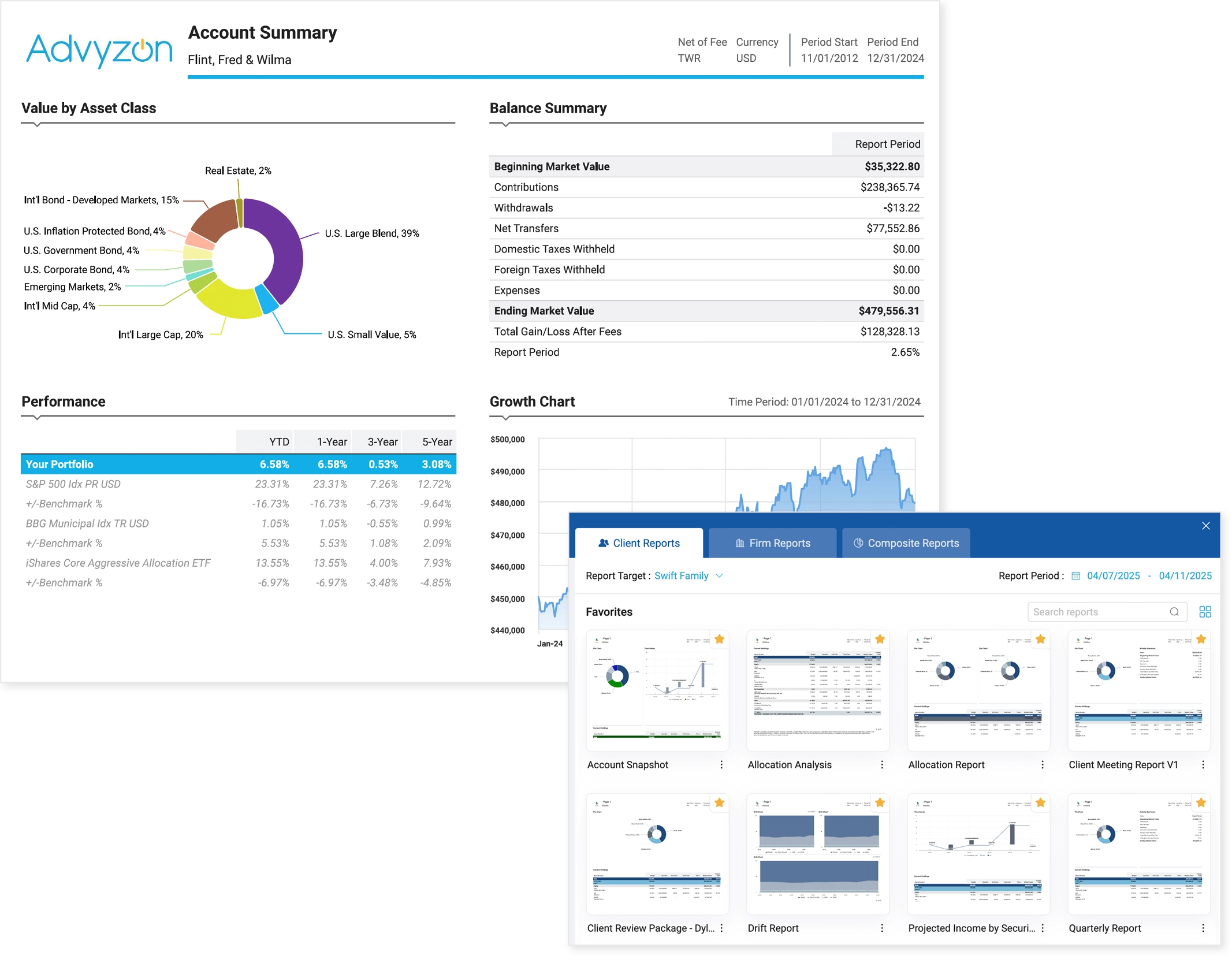Open the Allocation Report more options menu
Image resolution: width=1232 pixels, height=963 pixels.
(x=1043, y=765)
